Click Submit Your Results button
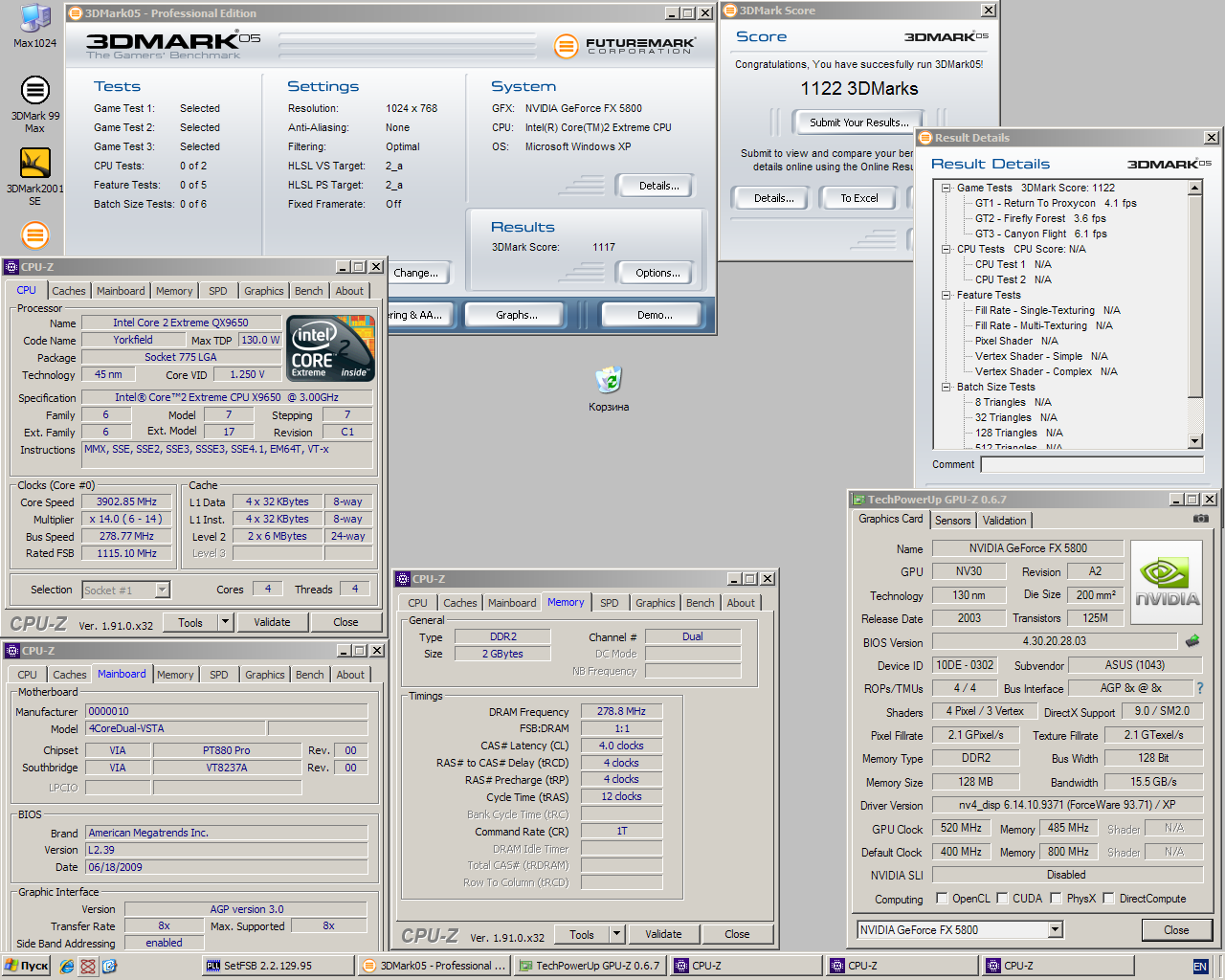 click(858, 122)
